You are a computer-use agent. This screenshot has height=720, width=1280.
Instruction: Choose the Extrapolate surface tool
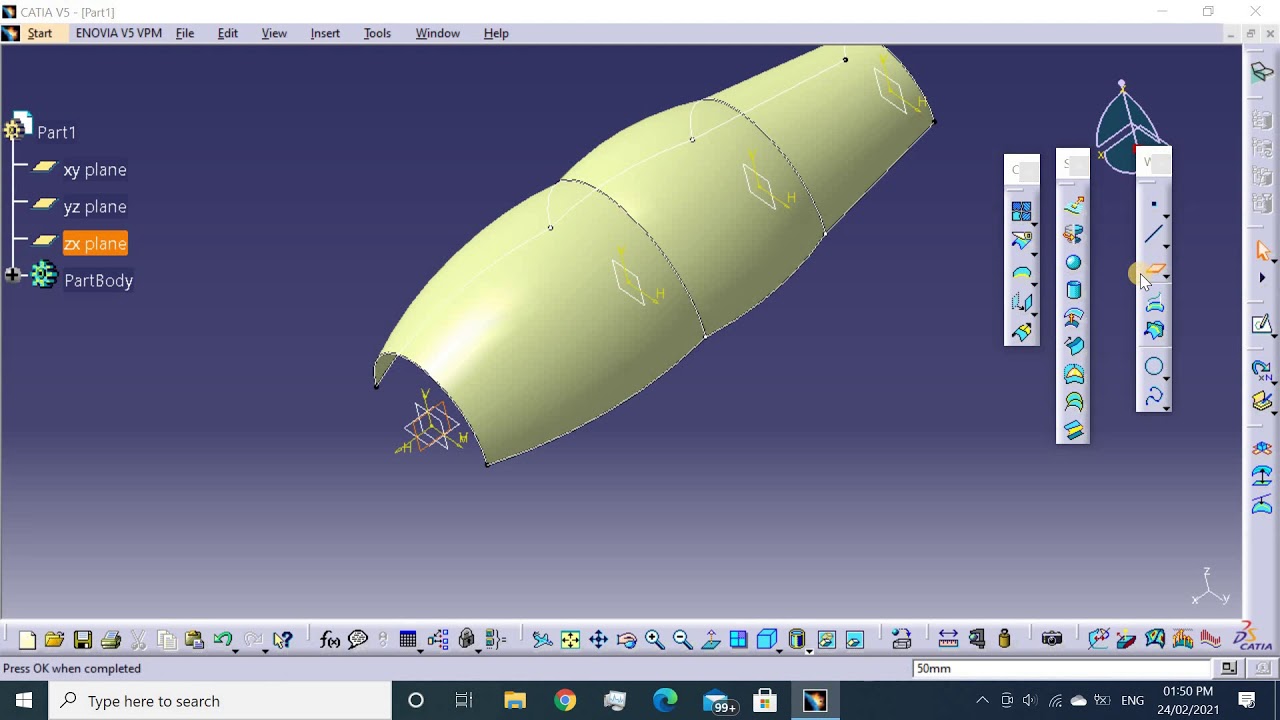point(1021,332)
